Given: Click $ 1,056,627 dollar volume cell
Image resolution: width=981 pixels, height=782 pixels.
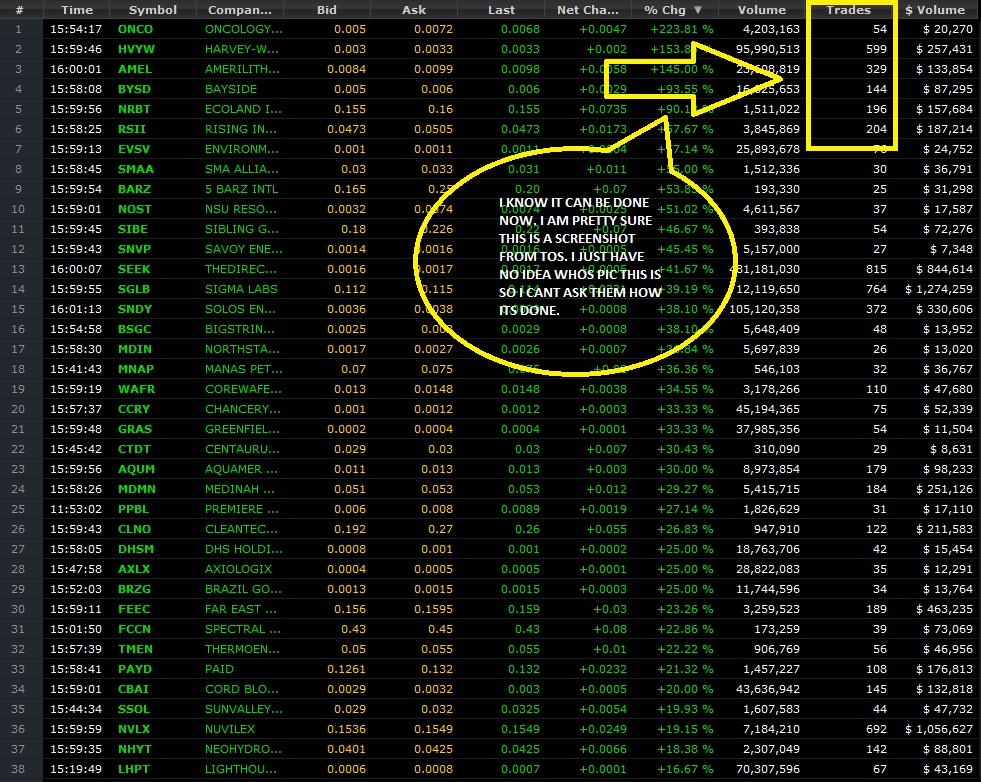Looking at the screenshot, I should [938, 729].
